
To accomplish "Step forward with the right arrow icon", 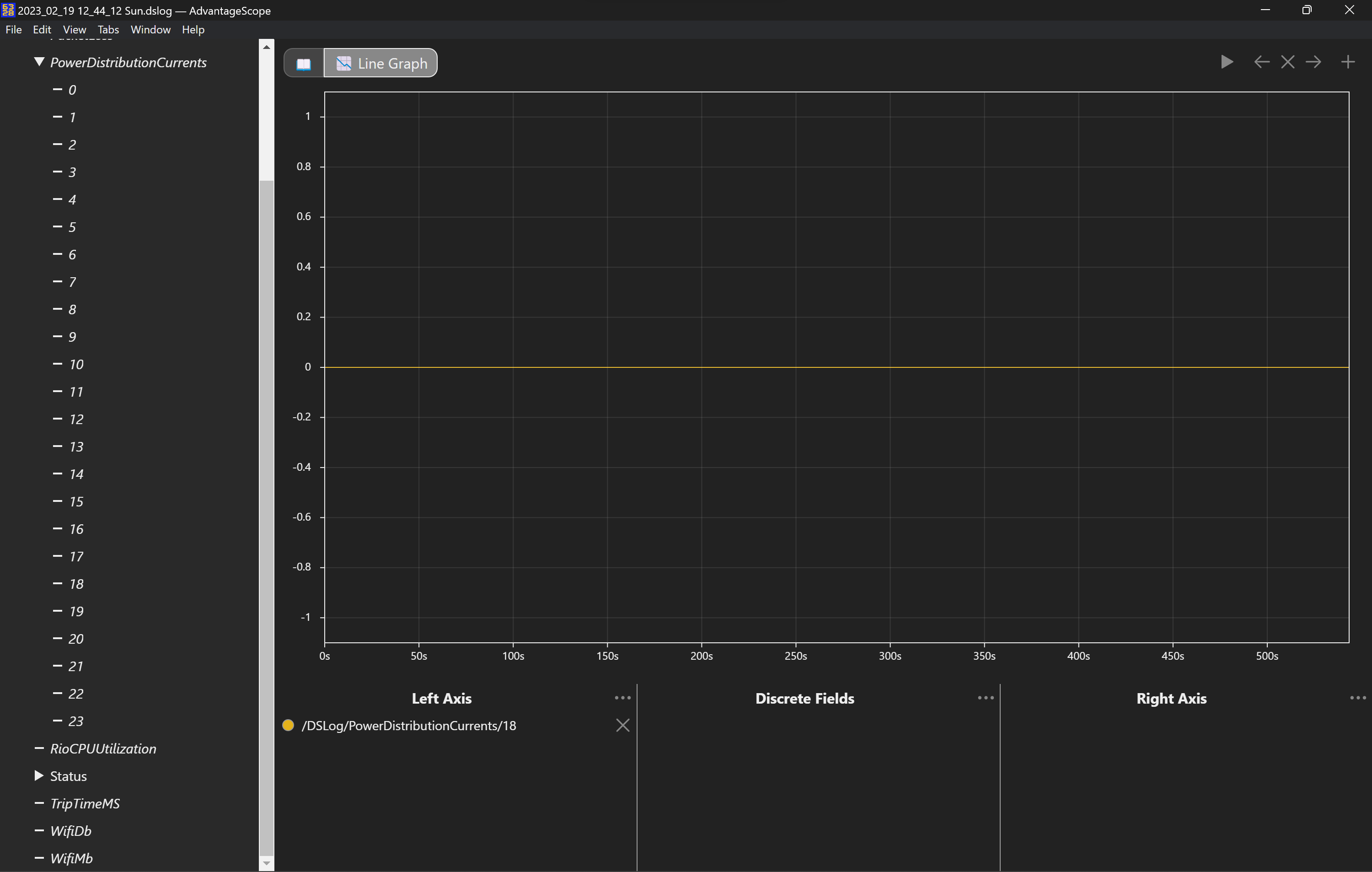I will coord(1314,62).
